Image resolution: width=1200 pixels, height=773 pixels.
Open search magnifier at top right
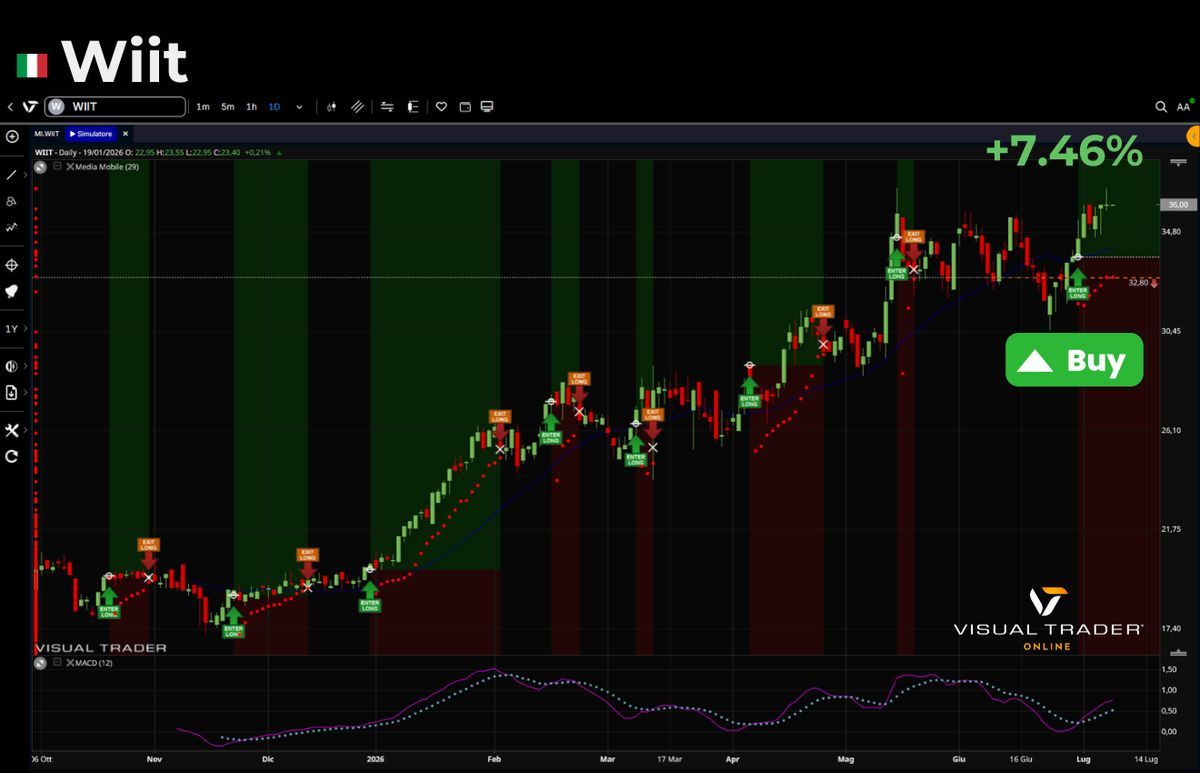coord(1161,107)
